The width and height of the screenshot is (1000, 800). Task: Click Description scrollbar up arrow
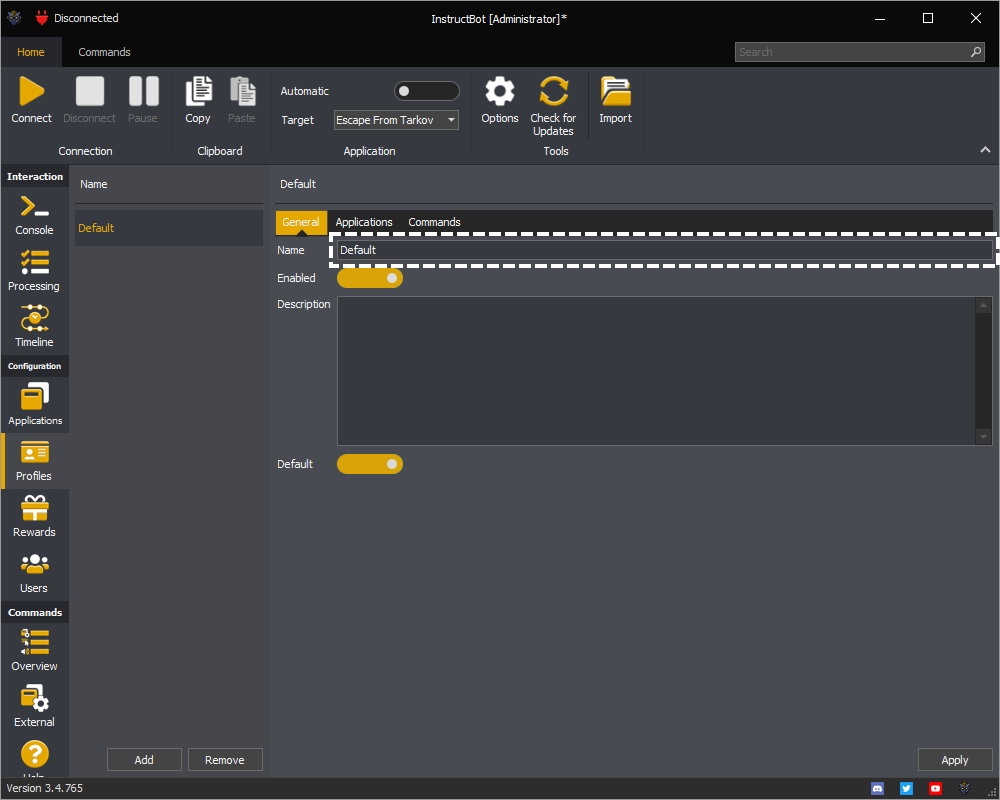tap(983, 305)
